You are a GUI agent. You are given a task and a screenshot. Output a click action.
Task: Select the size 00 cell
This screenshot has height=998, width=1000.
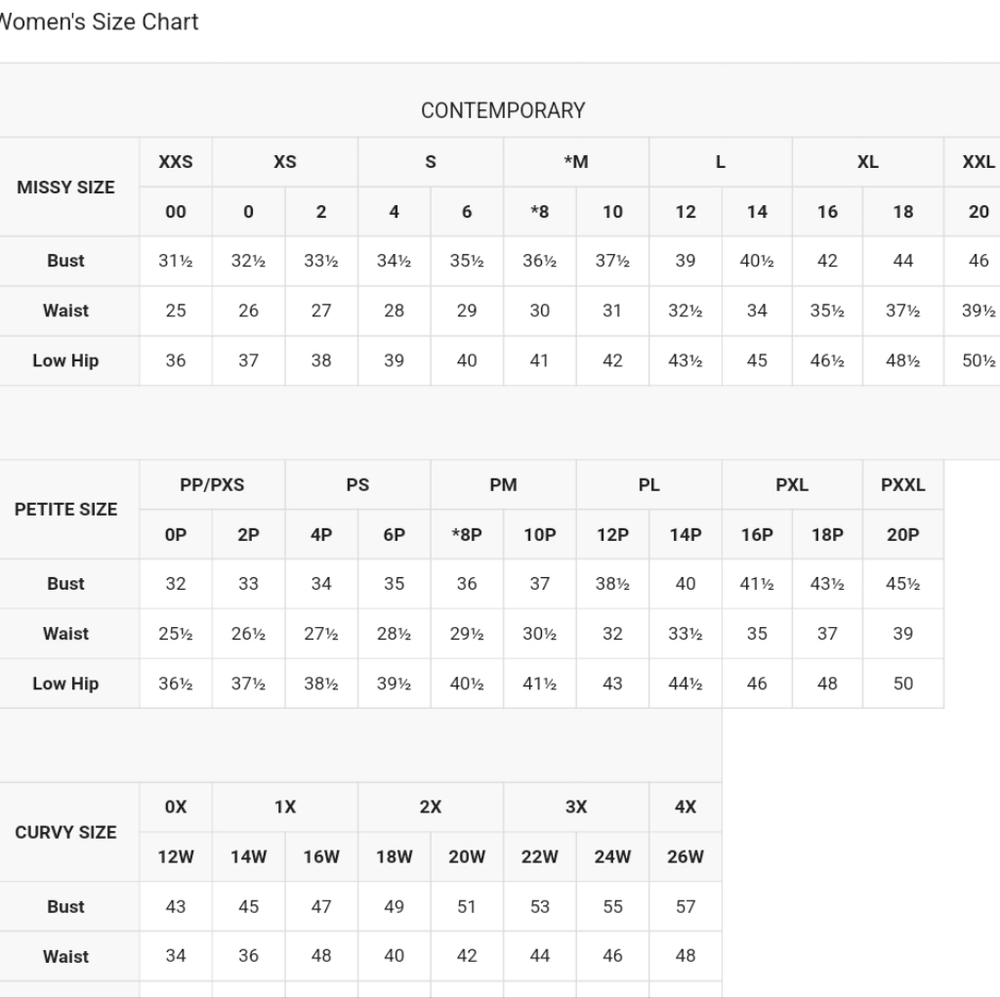(175, 212)
